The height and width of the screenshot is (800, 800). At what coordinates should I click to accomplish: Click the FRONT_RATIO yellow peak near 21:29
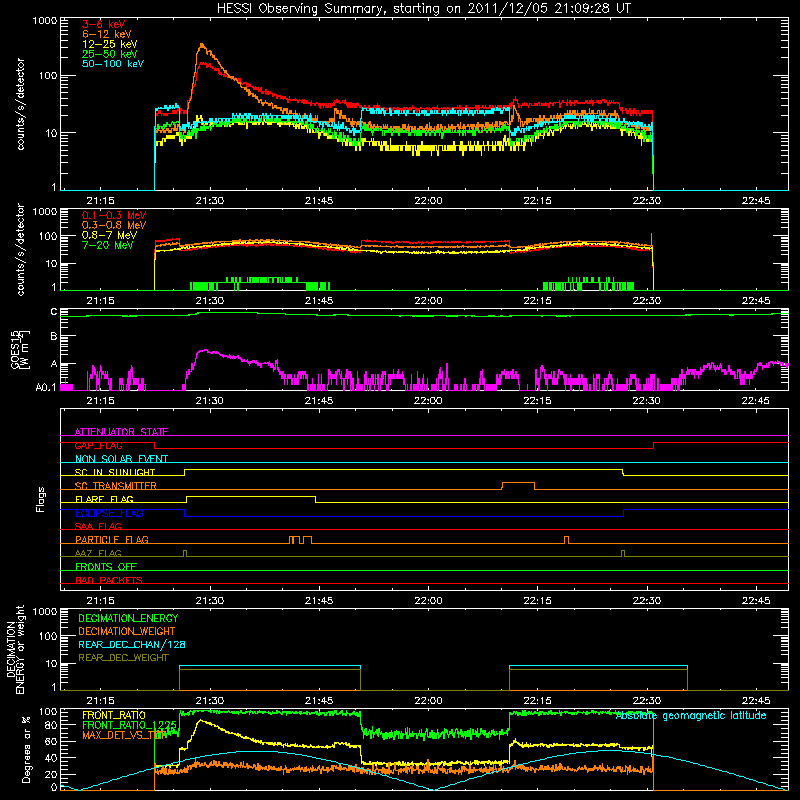pos(201,720)
